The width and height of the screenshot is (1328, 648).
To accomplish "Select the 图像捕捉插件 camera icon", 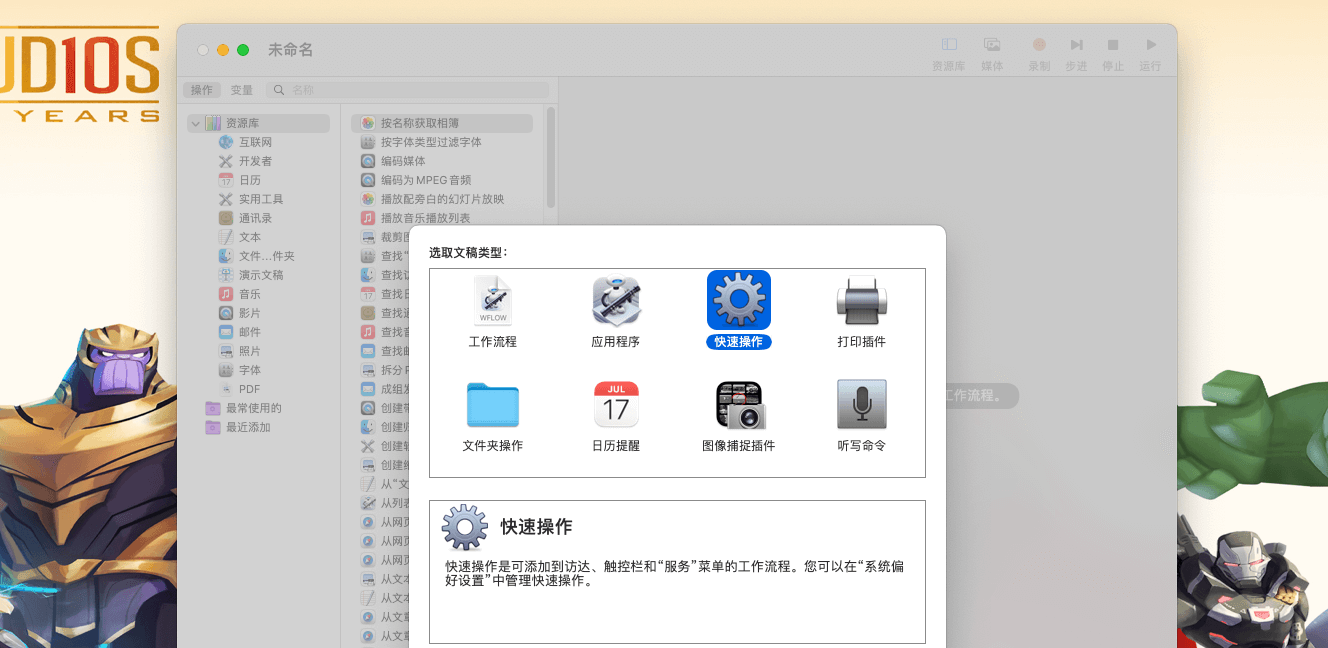I will tap(738, 405).
